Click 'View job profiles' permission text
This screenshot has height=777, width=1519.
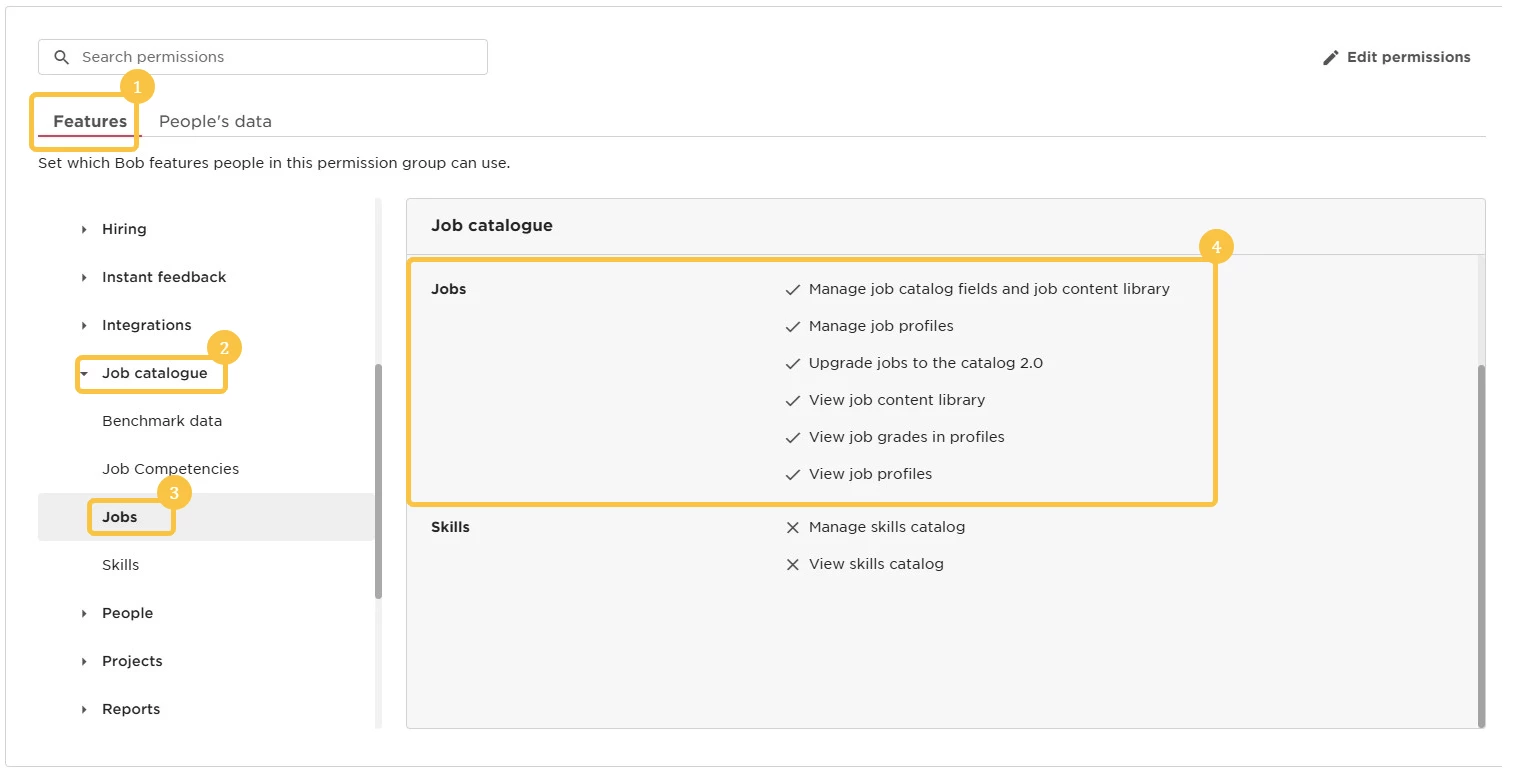point(870,474)
